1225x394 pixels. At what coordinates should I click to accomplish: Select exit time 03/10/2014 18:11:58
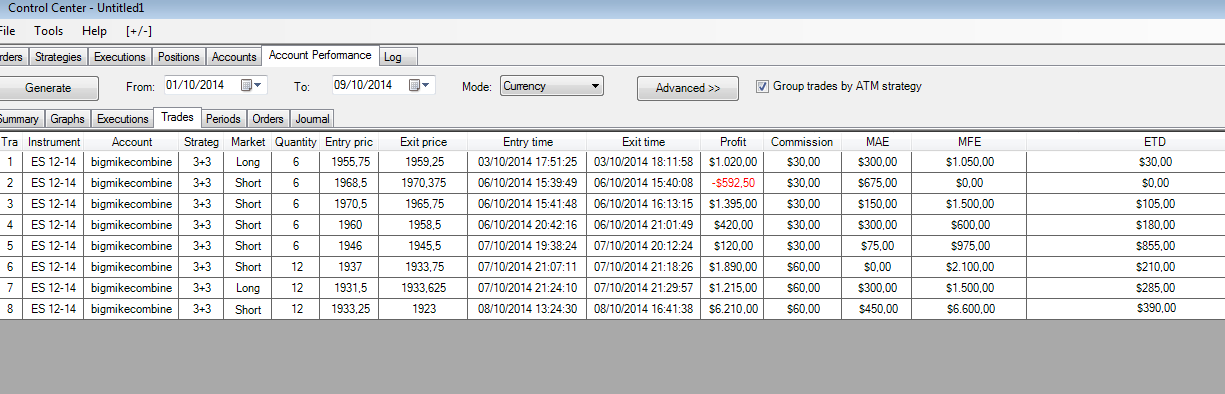point(642,161)
